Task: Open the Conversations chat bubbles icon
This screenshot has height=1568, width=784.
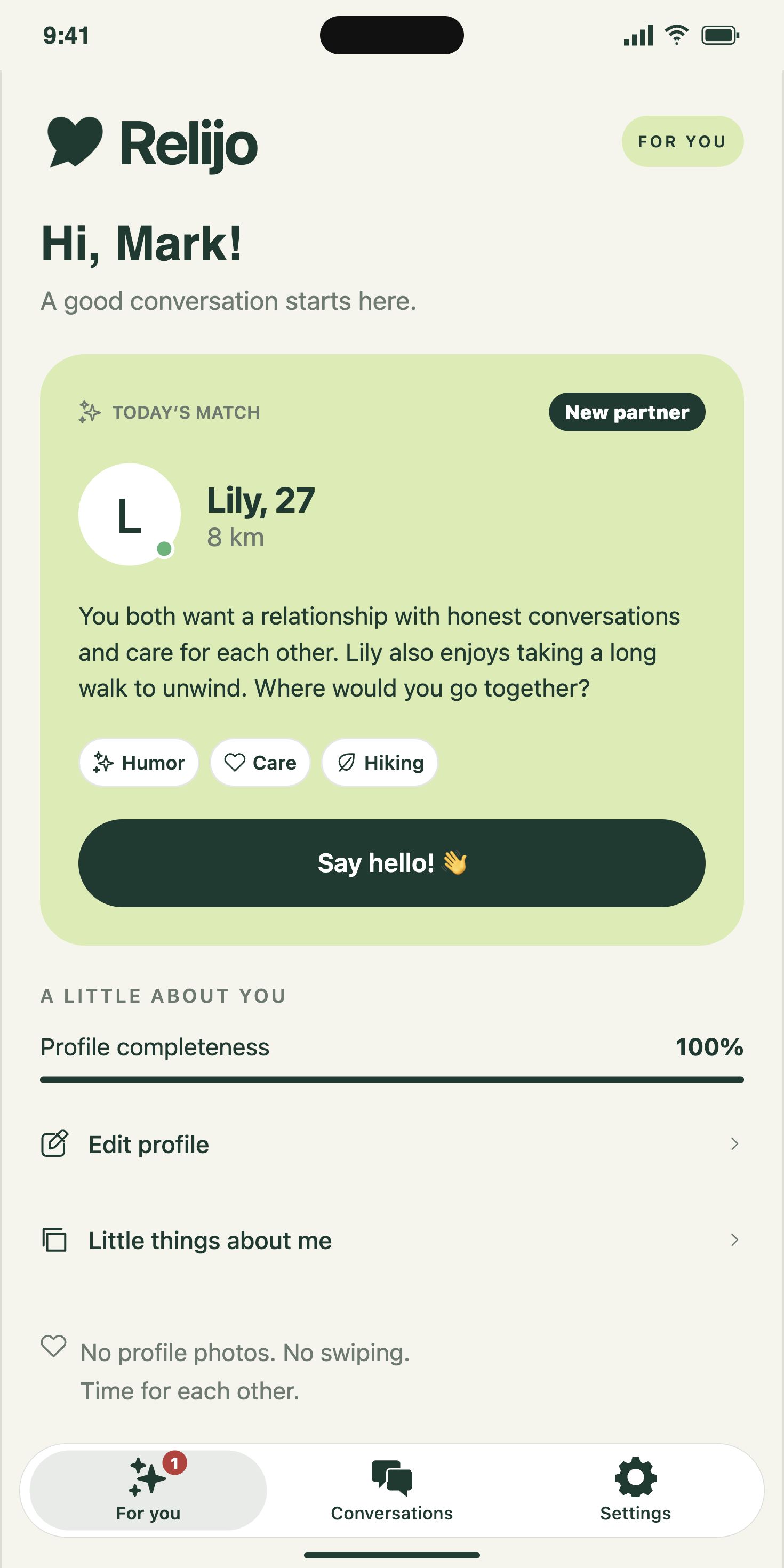Action: pyautogui.click(x=391, y=1477)
